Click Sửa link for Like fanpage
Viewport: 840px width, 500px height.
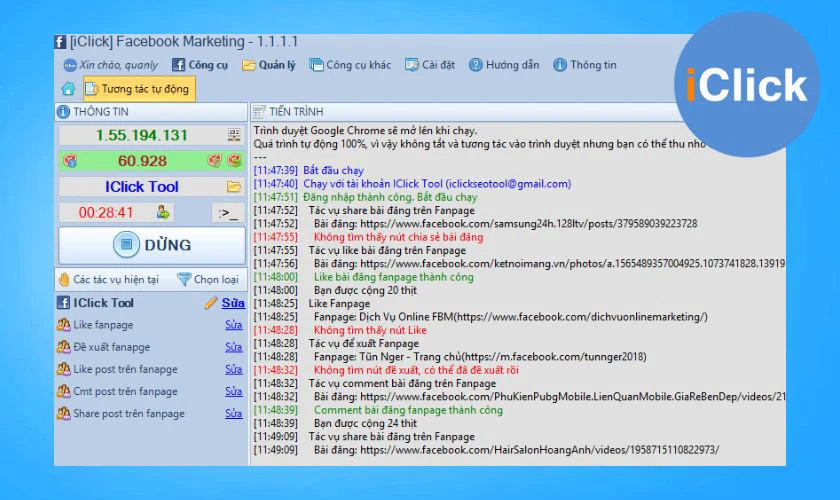click(234, 325)
